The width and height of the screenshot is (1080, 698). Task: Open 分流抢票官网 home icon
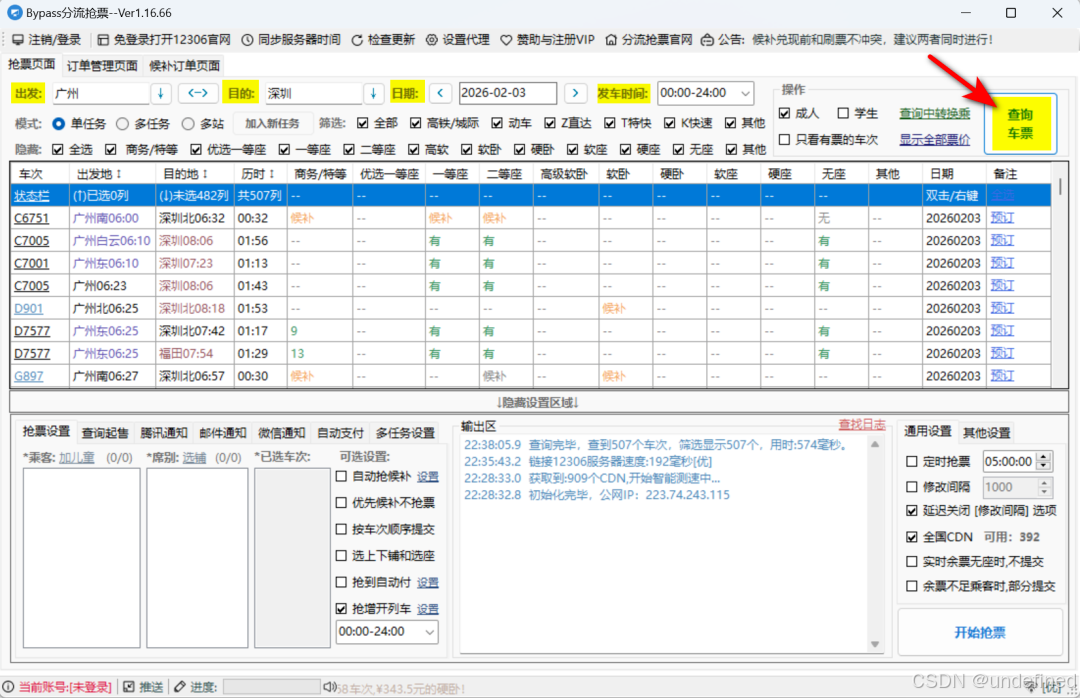[x=611, y=40]
